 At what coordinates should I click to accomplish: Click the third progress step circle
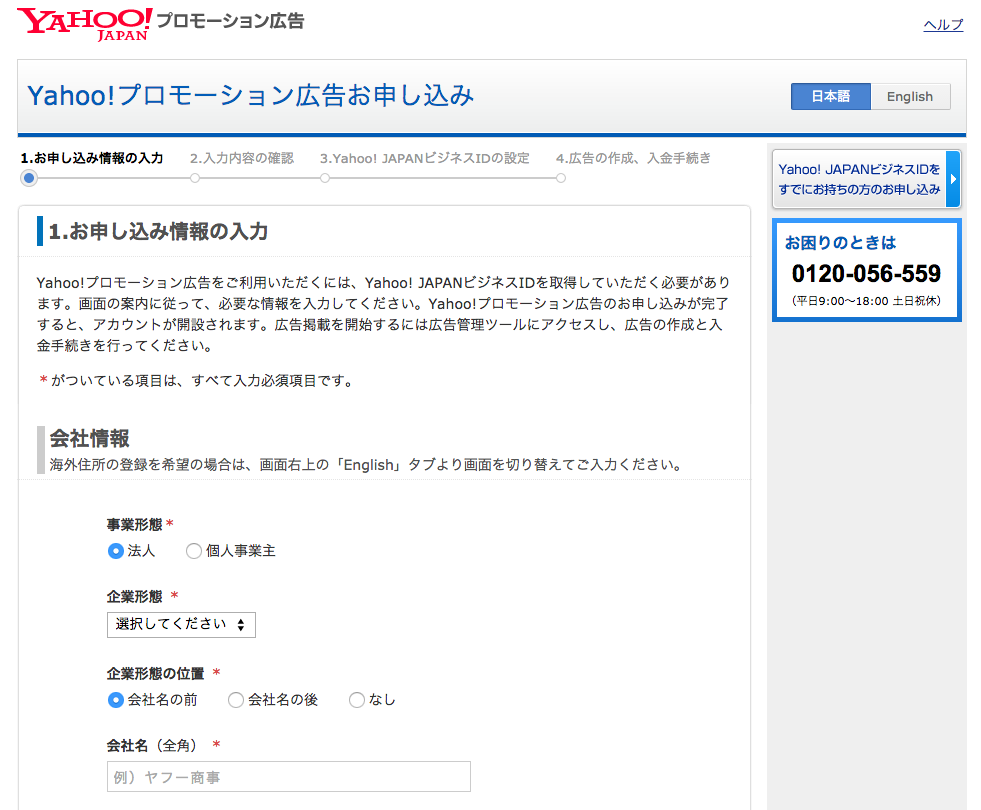pyautogui.click(x=325, y=178)
